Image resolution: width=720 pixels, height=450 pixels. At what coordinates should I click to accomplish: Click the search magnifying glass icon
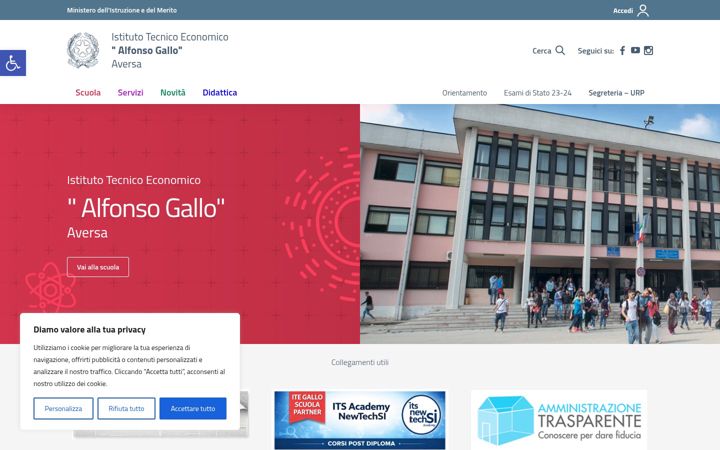(x=560, y=51)
